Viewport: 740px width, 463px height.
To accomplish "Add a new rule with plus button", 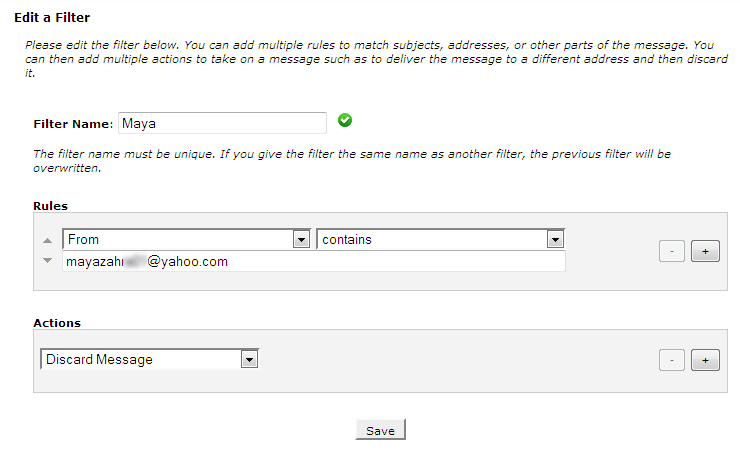I will (x=705, y=251).
